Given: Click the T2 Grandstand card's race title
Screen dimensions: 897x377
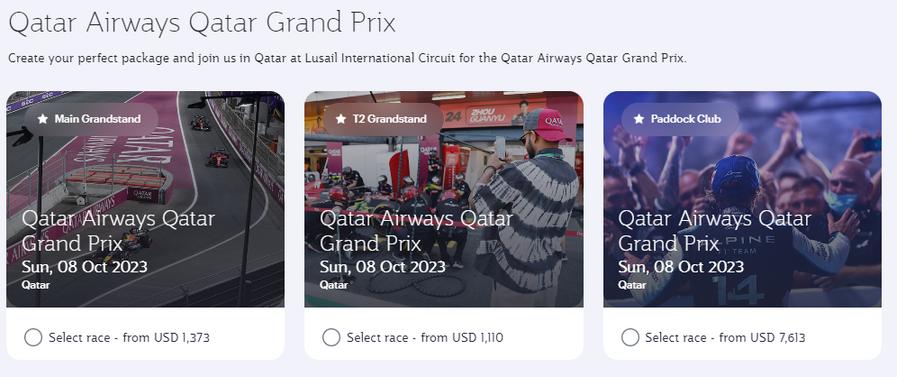Looking at the screenshot, I should tap(416, 231).
